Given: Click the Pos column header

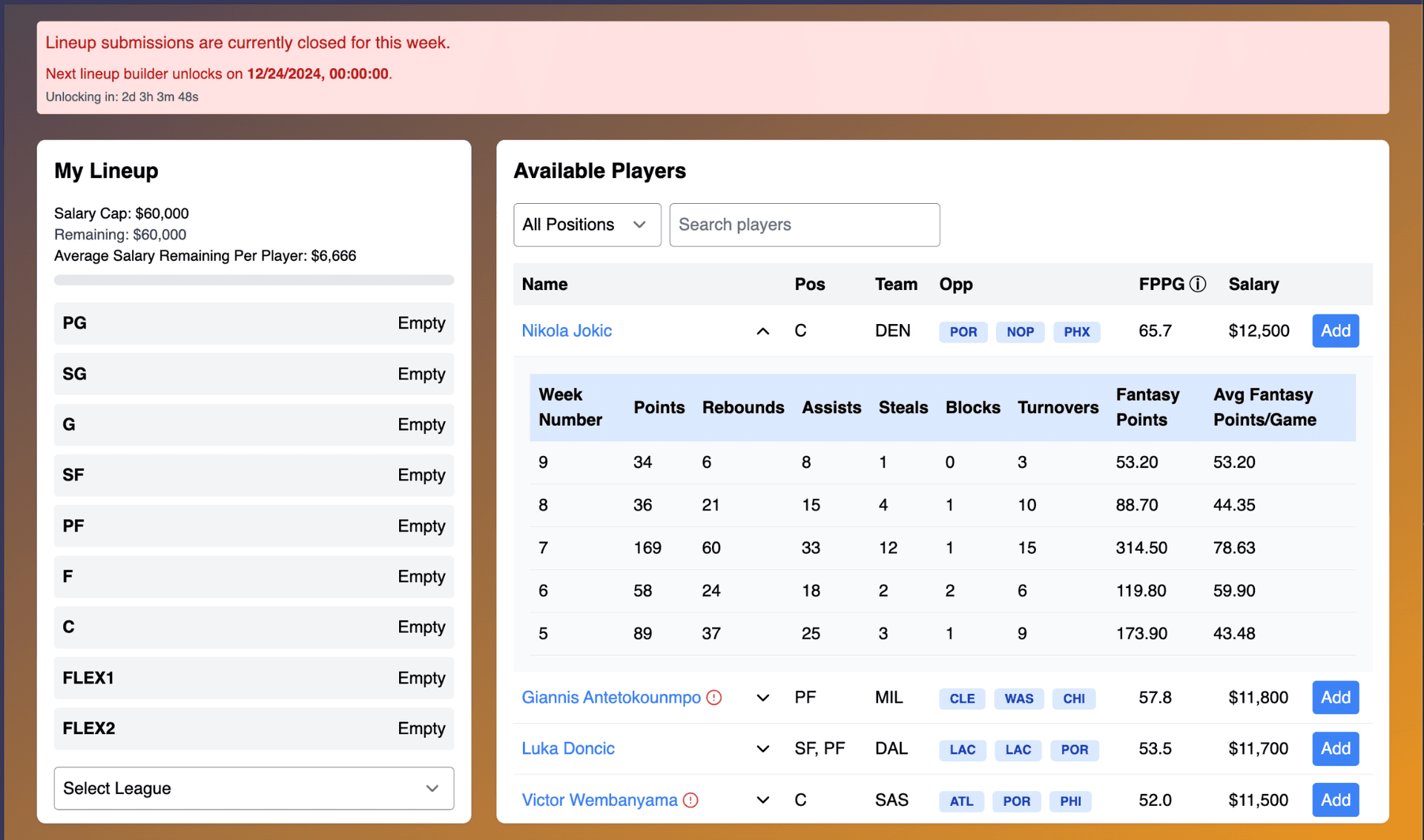Looking at the screenshot, I should (809, 284).
